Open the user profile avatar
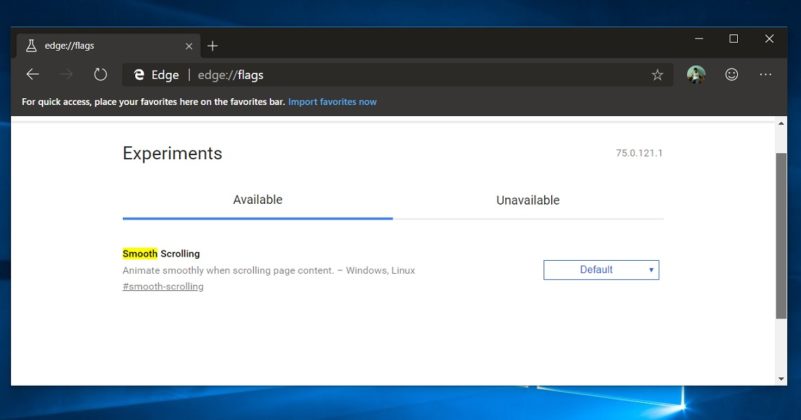 (x=696, y=75)
